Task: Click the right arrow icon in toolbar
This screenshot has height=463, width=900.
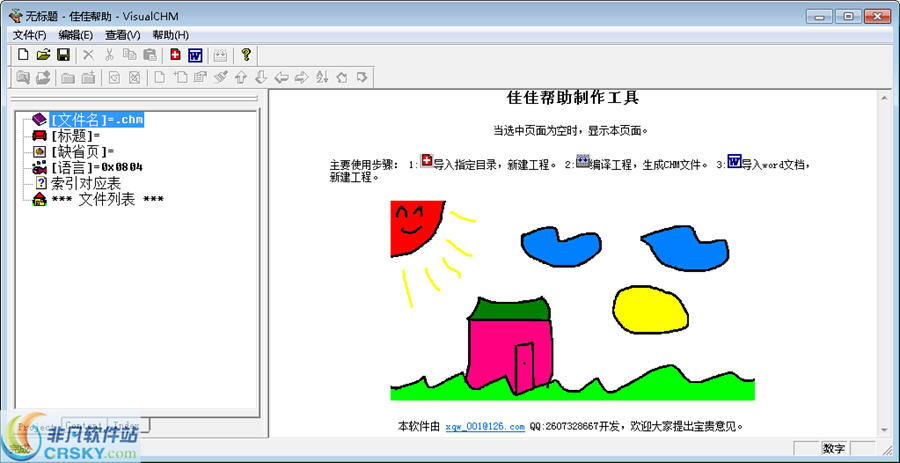Action: coord(301,77)
